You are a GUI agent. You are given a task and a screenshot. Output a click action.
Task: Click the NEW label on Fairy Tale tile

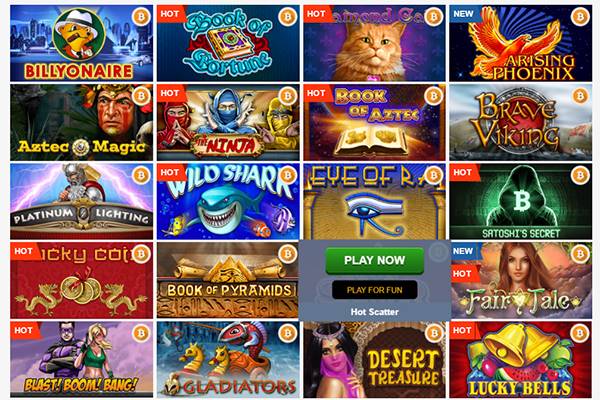click(463, 251)
